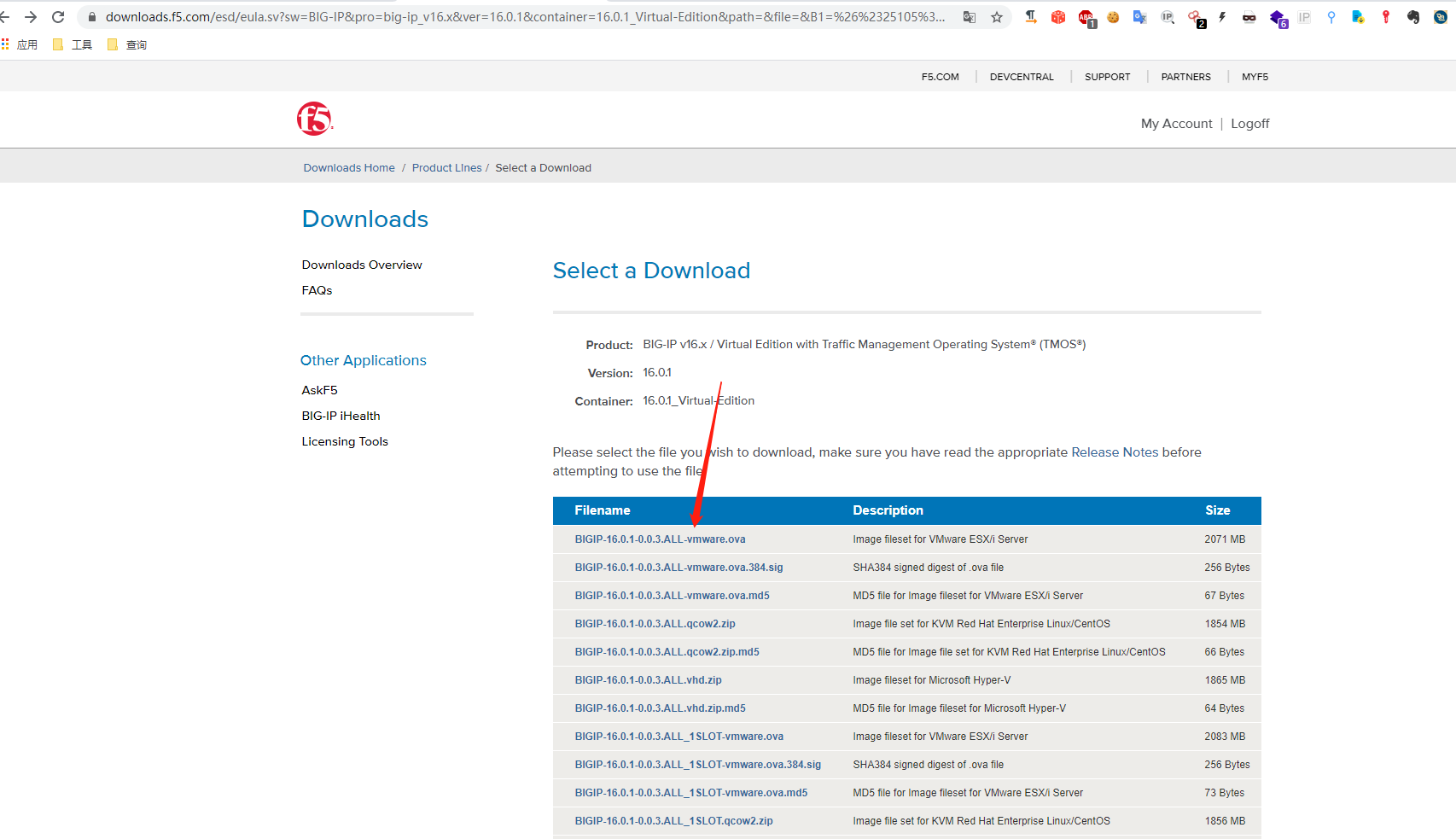Screen dimensions: 1456x839
Task: Click the round profile avatar icon
Action: 1441,17
